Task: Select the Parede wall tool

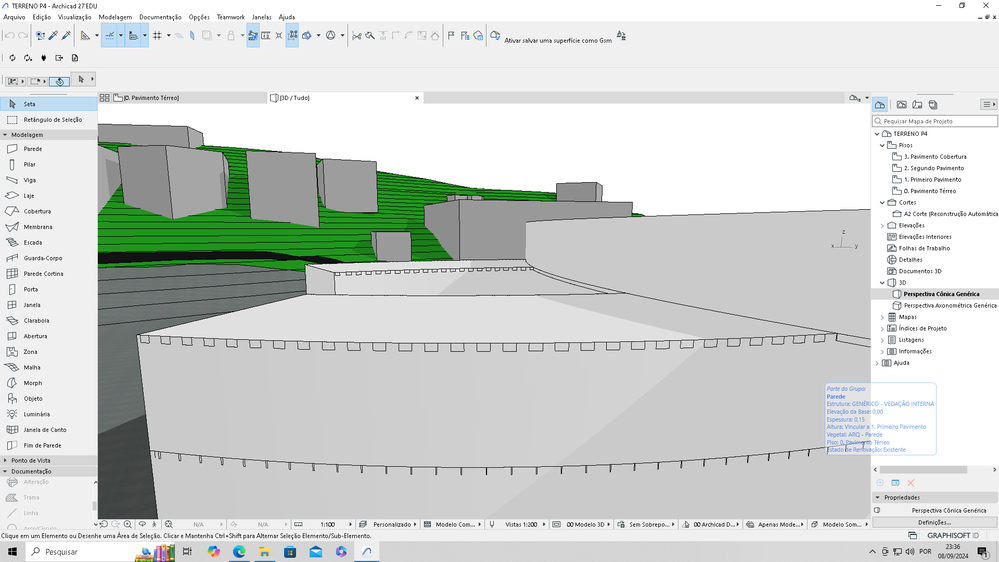Action: click(x=33, y=149)
